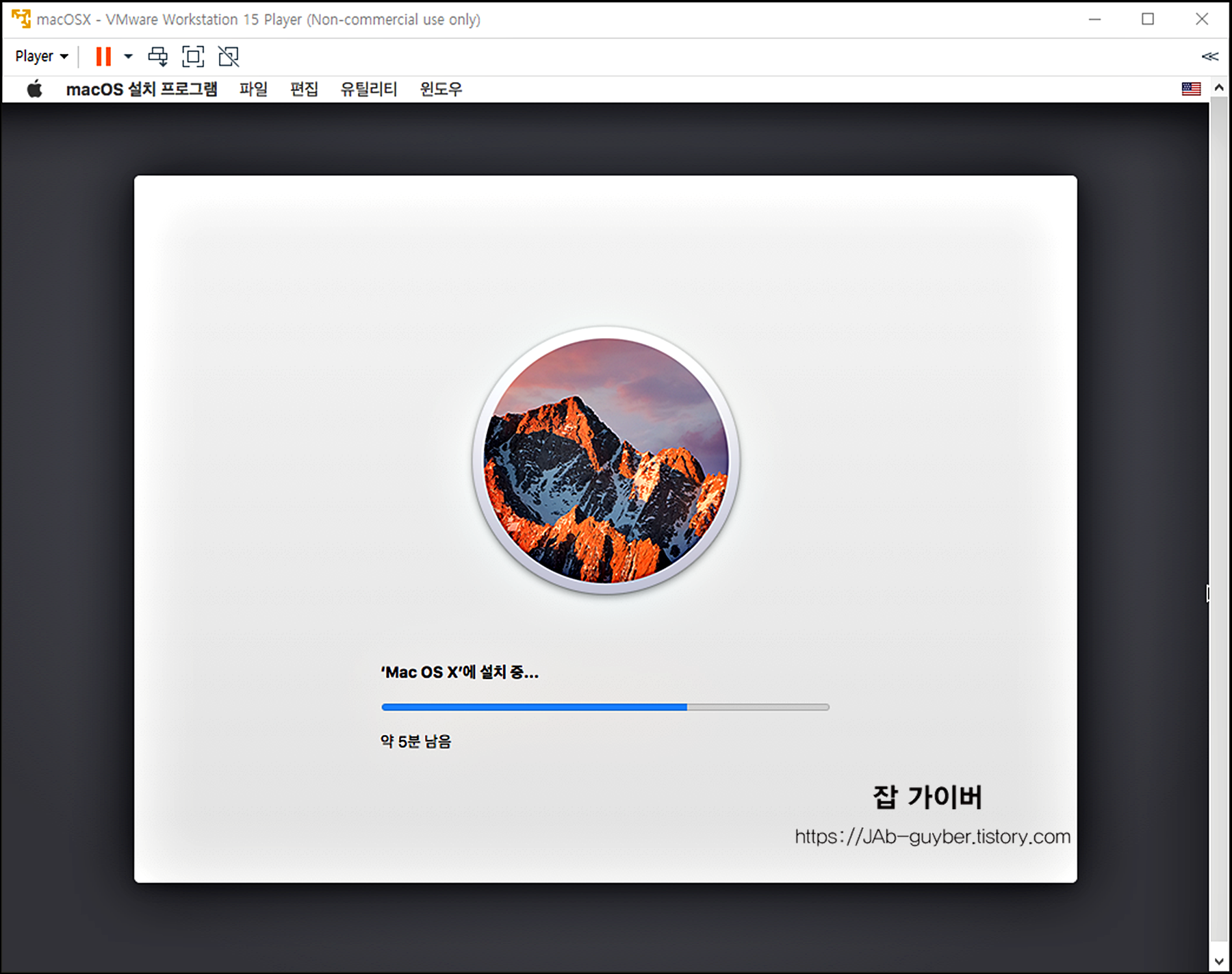Click the scroll down arrow

click(x=1219, y=961)
